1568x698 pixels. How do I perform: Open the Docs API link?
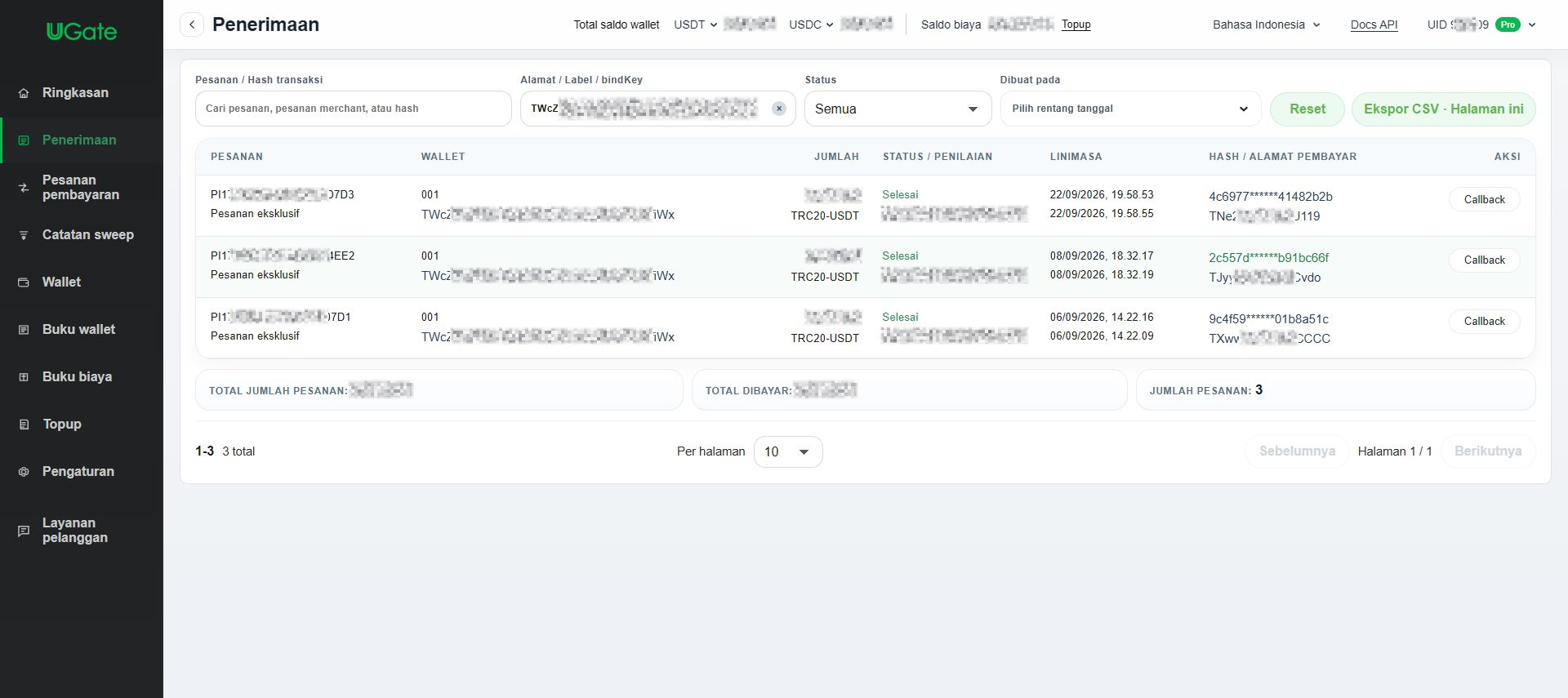[x=1374, y=24]
